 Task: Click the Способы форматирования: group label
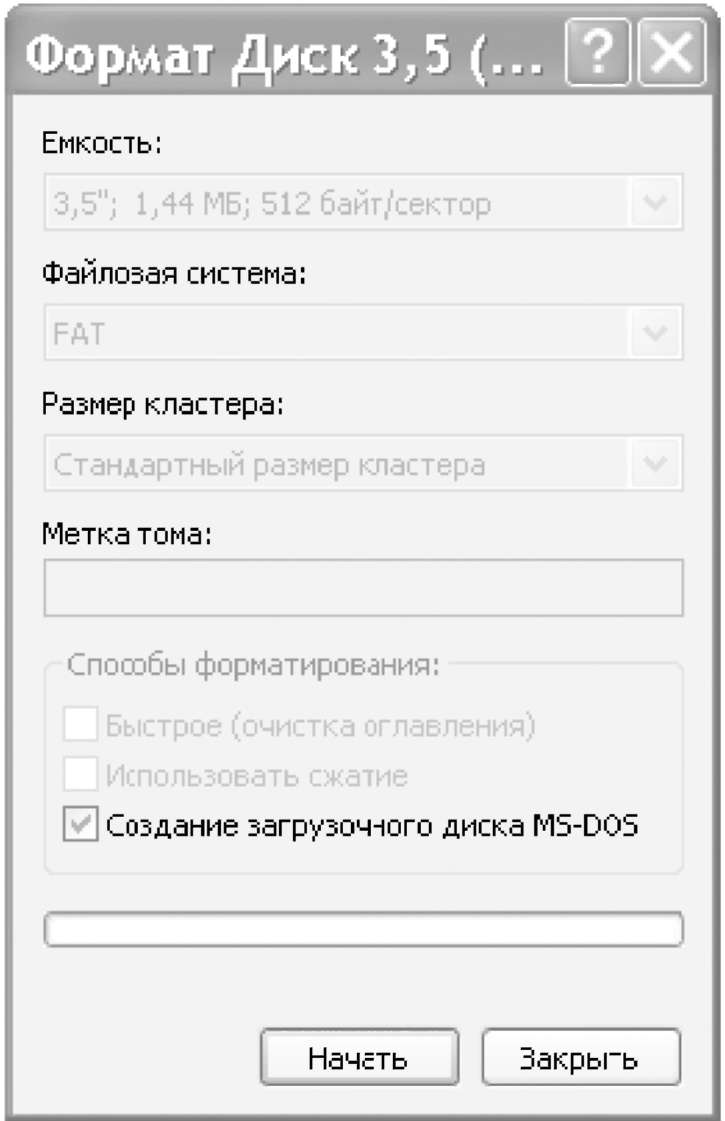pyautogui.click(x=254, y=666)
